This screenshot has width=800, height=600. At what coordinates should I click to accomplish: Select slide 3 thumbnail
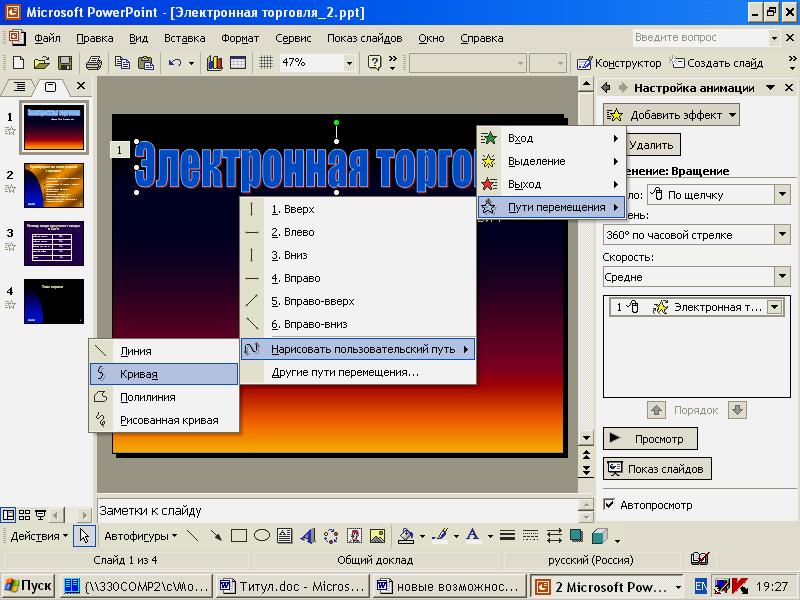pyautogui.click(x=54, y=243)
